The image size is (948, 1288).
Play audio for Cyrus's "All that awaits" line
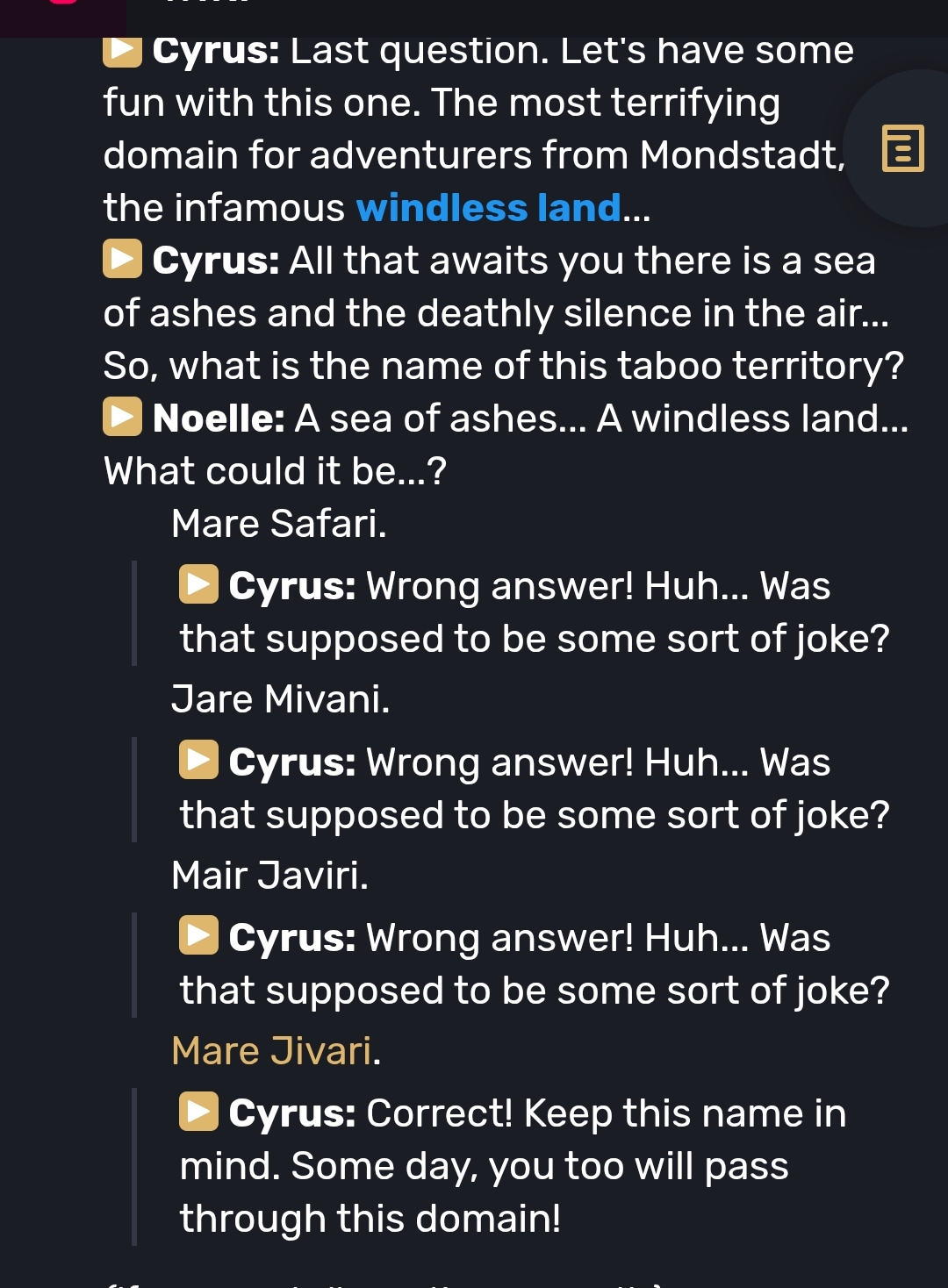click(122, 260)
